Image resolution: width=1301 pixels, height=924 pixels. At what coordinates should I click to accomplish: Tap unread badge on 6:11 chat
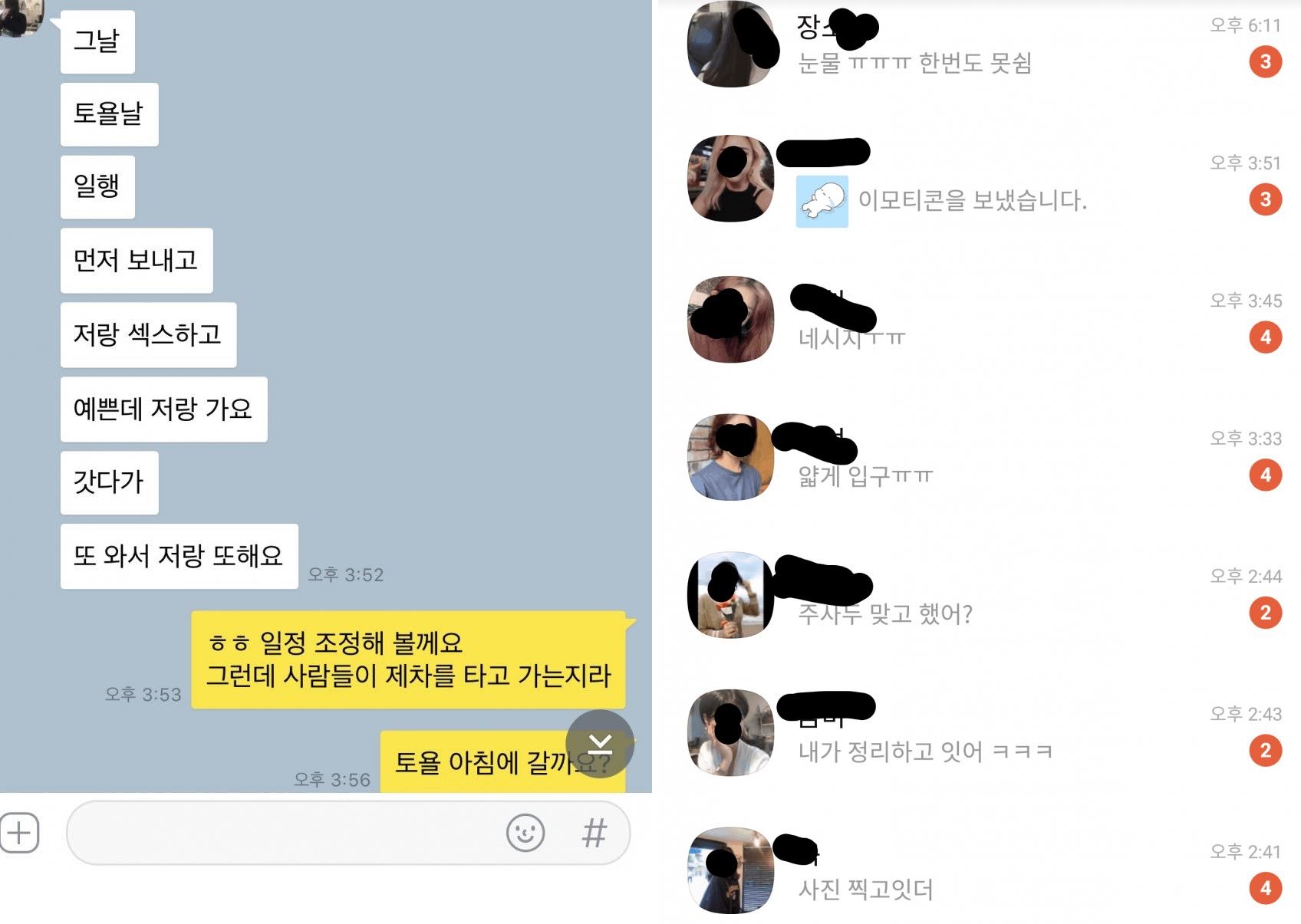coord(1266,61)
